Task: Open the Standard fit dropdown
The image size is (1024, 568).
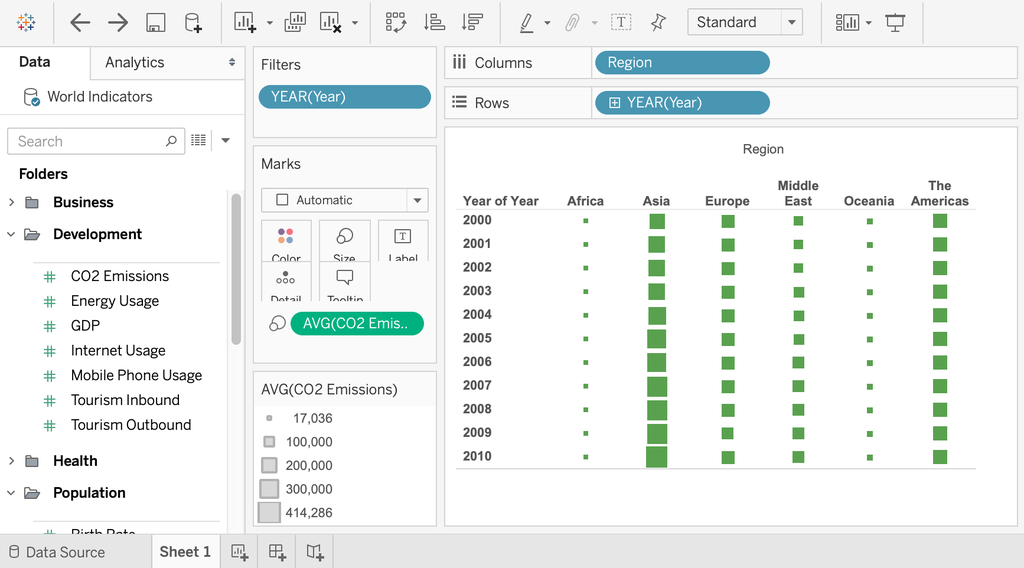Action: coord(744,22)
